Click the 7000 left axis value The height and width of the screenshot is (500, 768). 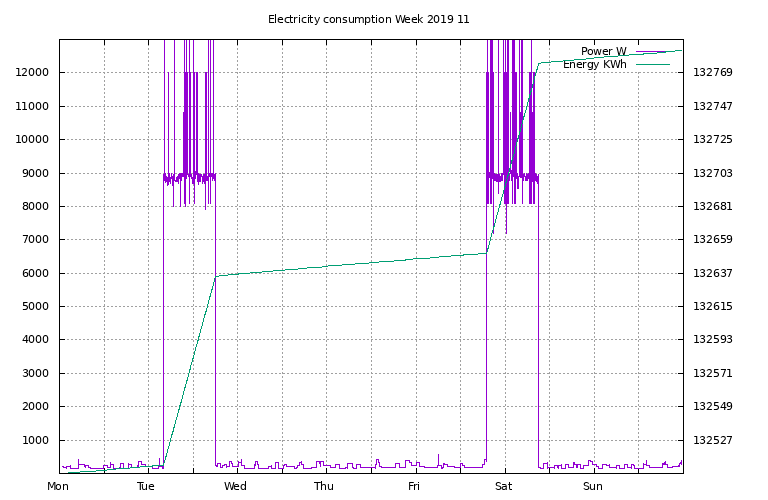point(36,239)
